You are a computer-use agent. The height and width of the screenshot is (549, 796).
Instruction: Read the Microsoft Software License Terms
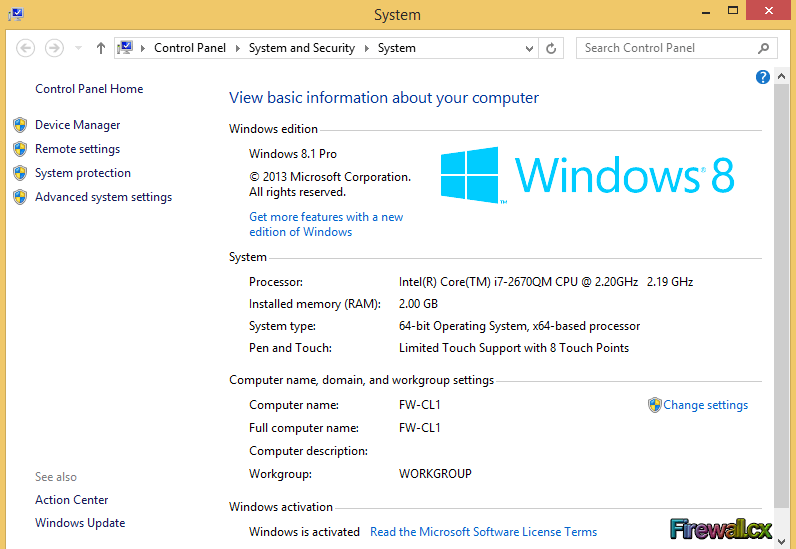pyautogui.click(x=483, y=532)
